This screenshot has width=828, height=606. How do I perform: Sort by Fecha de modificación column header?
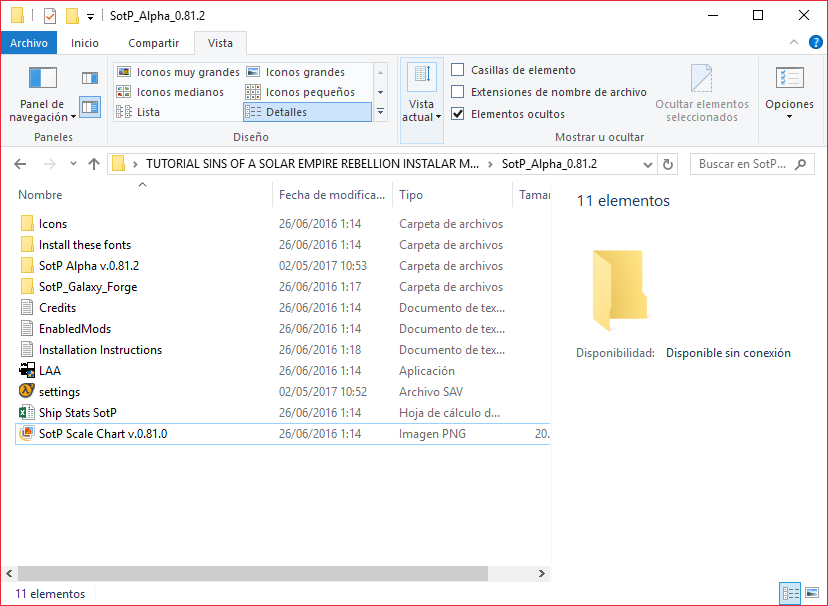click(333, 195)
